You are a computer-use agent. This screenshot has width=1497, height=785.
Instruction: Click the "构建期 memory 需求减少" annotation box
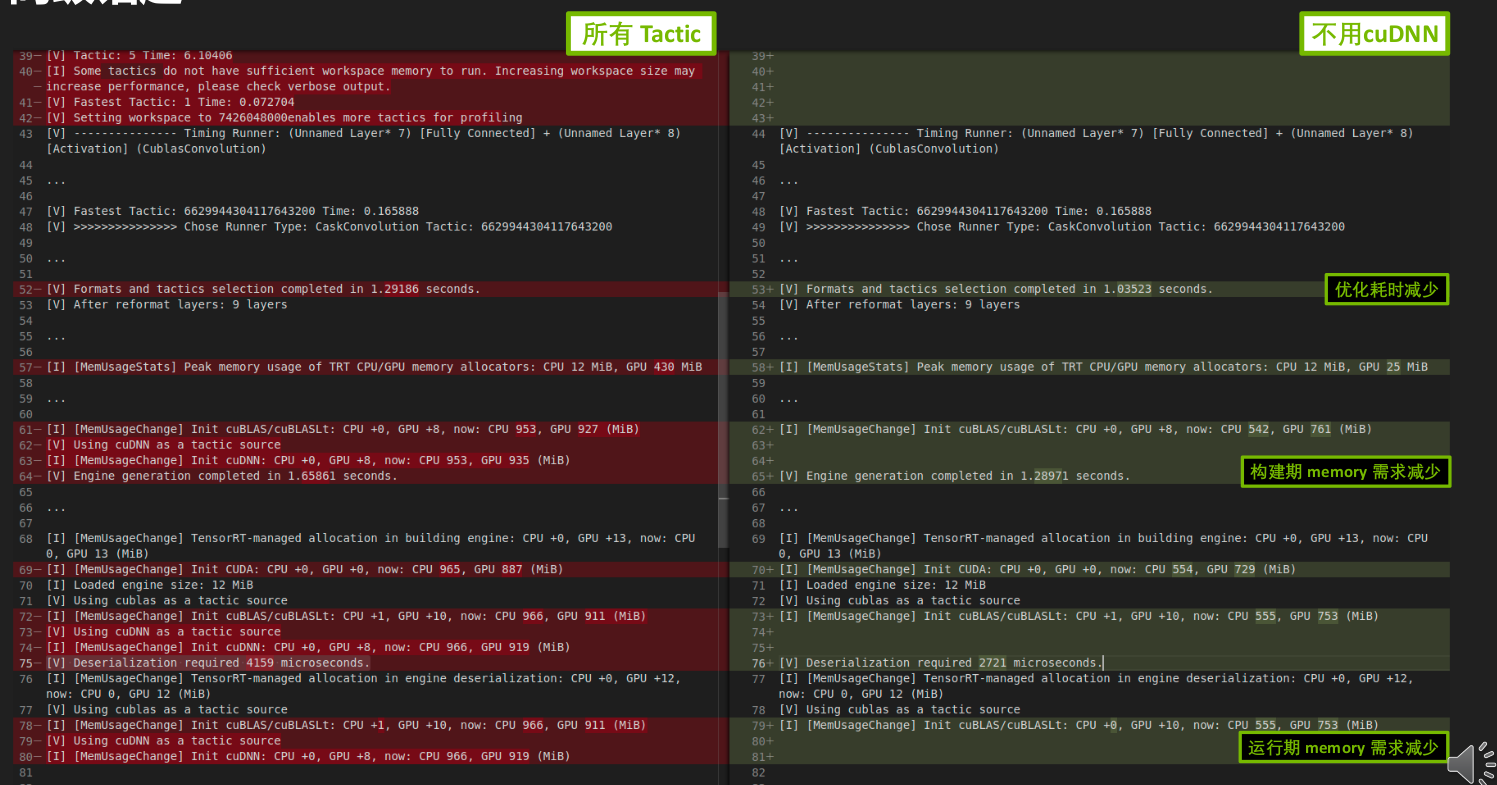(x=1344, y=471)
